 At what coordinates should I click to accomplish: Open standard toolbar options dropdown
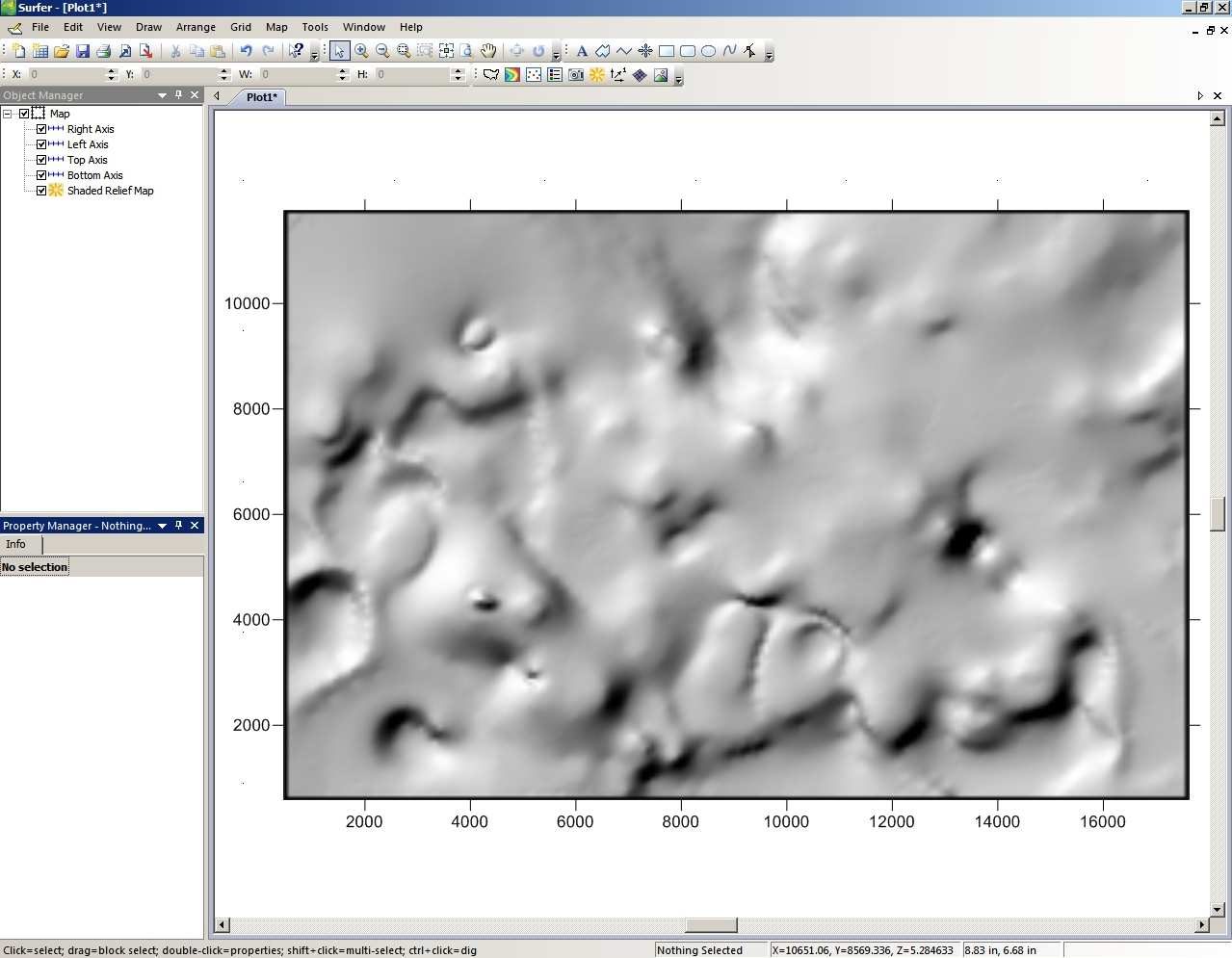point(315,54)
